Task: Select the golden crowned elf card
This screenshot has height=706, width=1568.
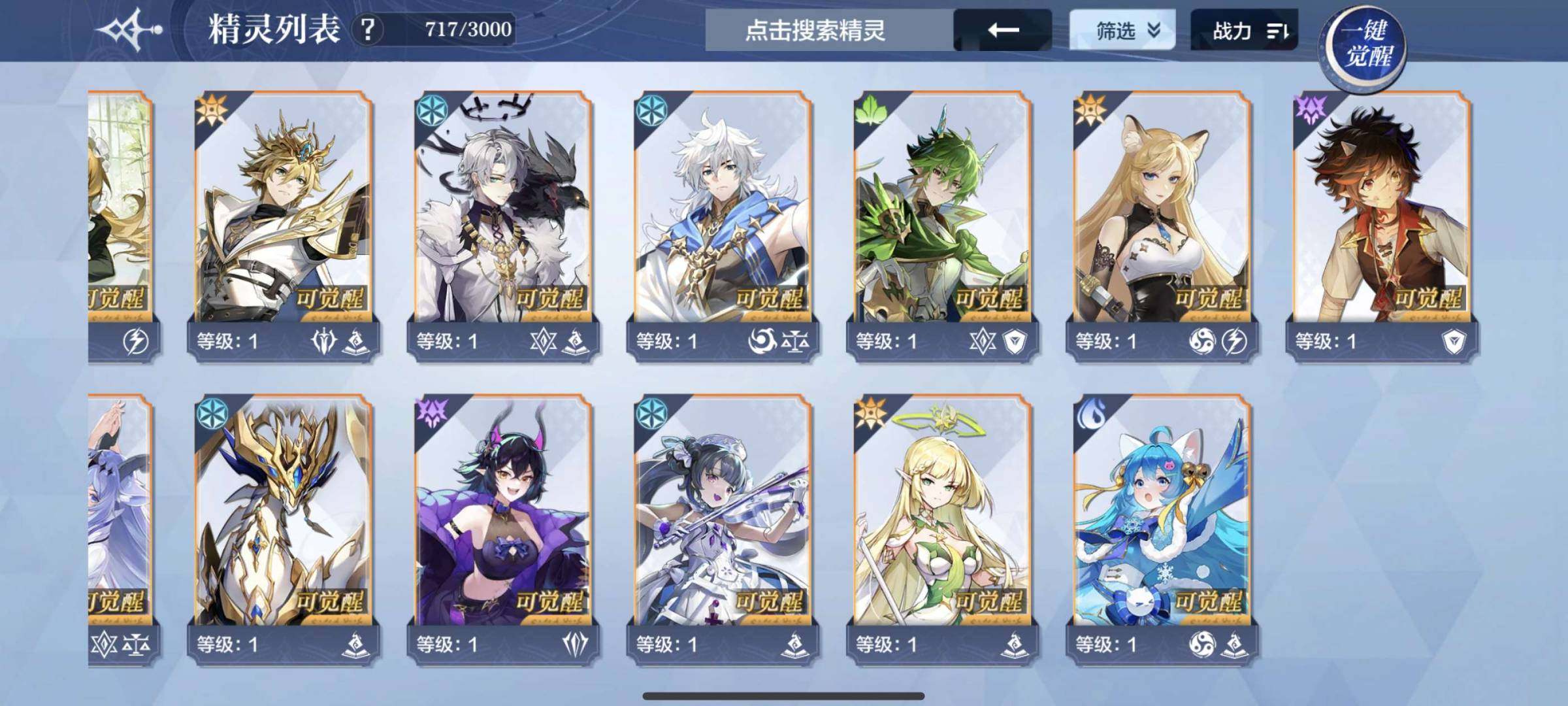Action: tap(284, 226)
